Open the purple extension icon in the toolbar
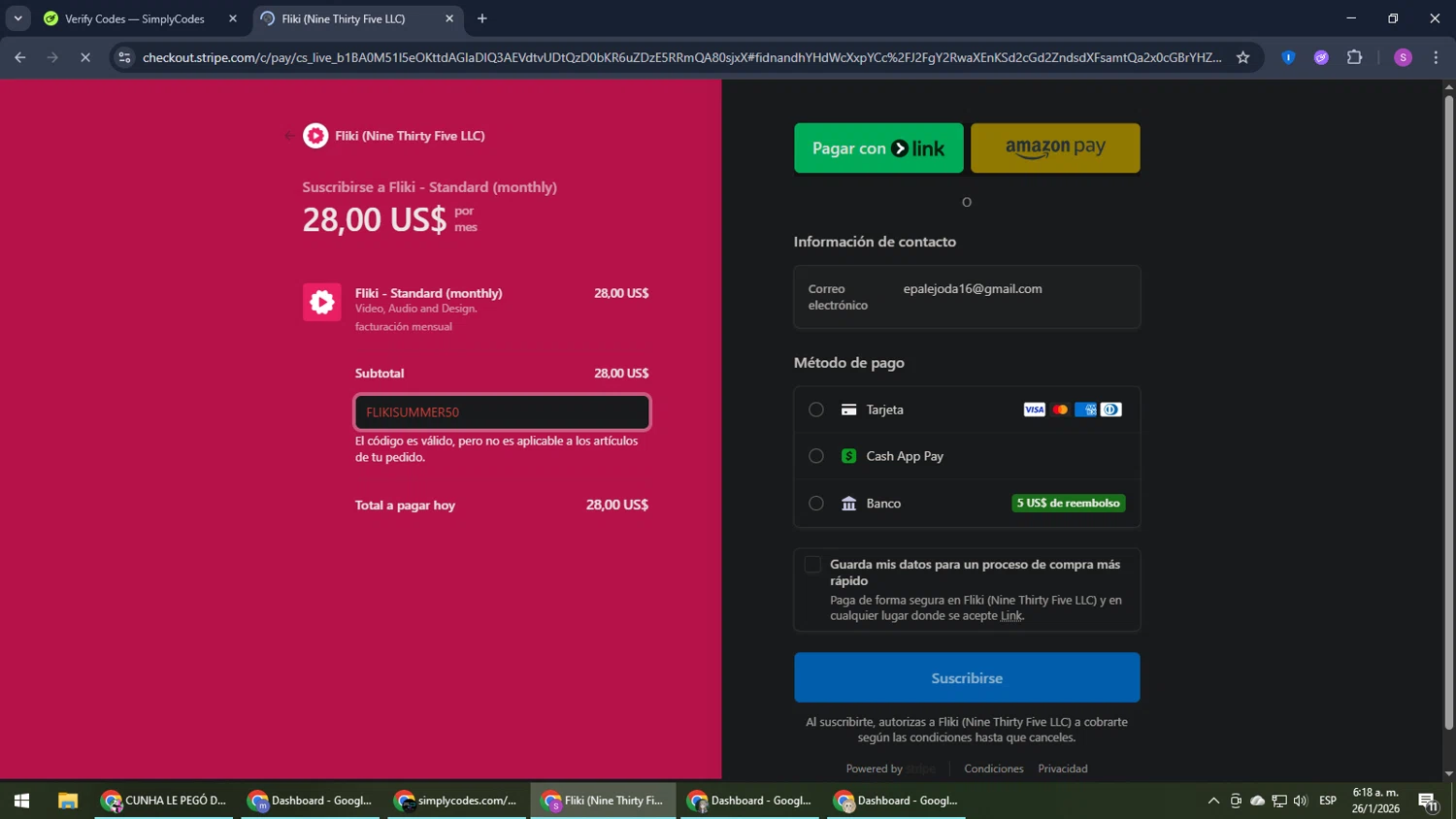 point(1321,57)
